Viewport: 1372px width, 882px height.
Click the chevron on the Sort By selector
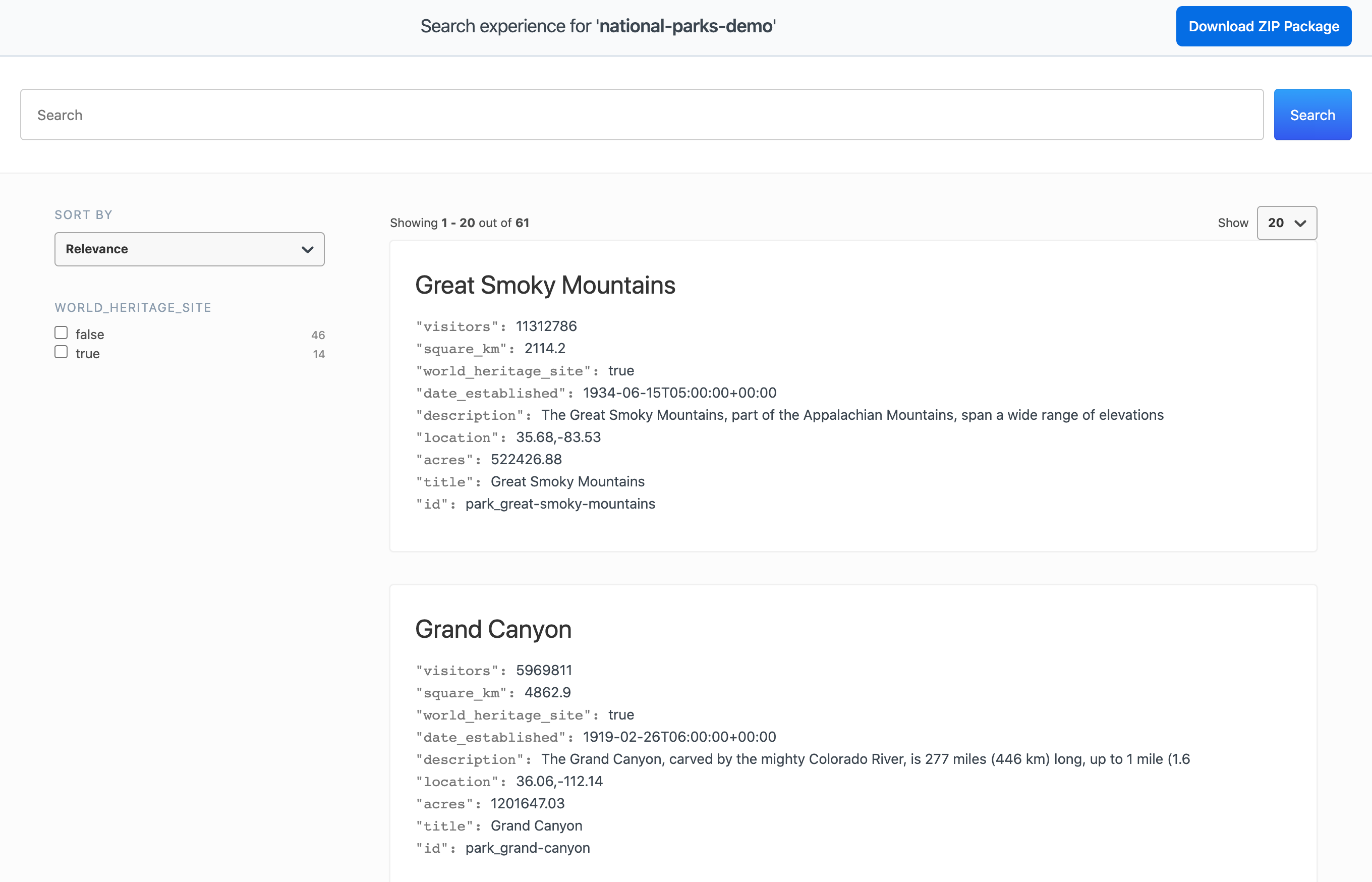[x=307, y=249]
